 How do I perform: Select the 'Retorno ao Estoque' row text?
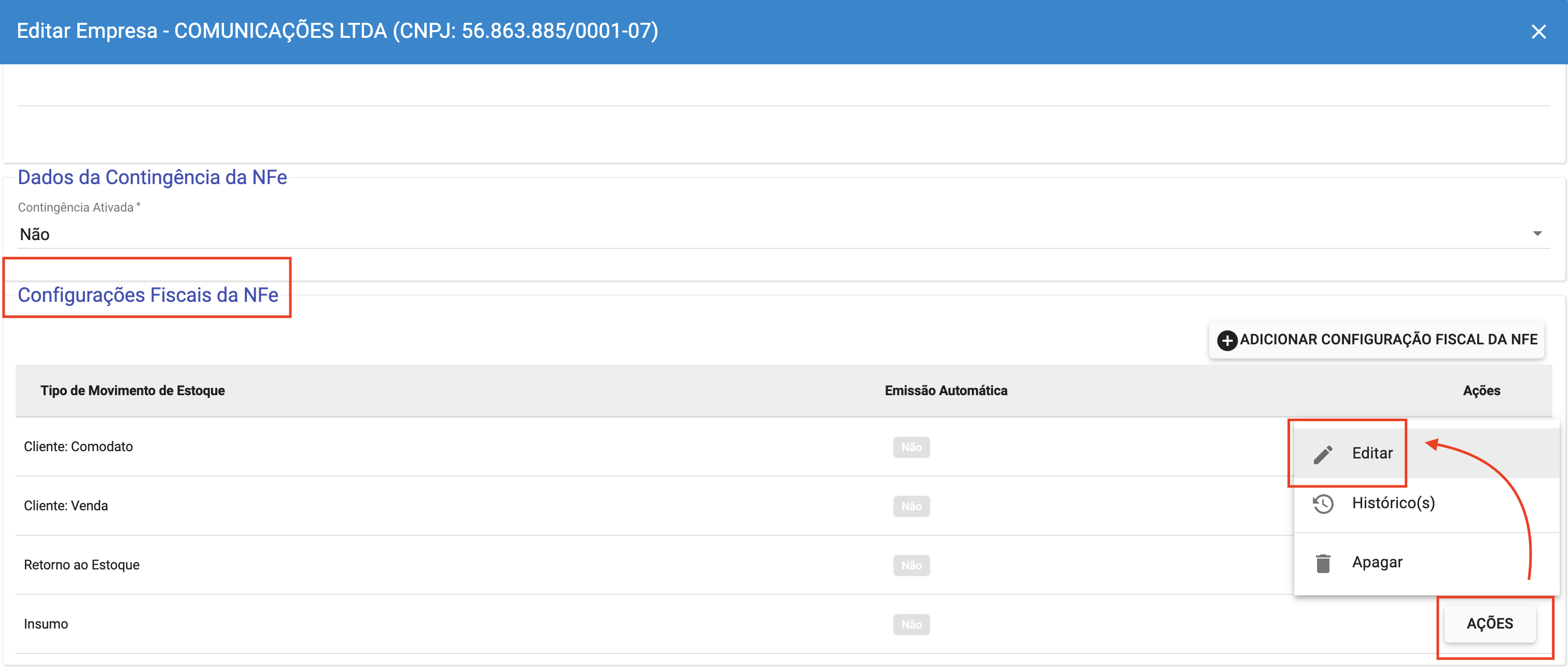[81, 565]
